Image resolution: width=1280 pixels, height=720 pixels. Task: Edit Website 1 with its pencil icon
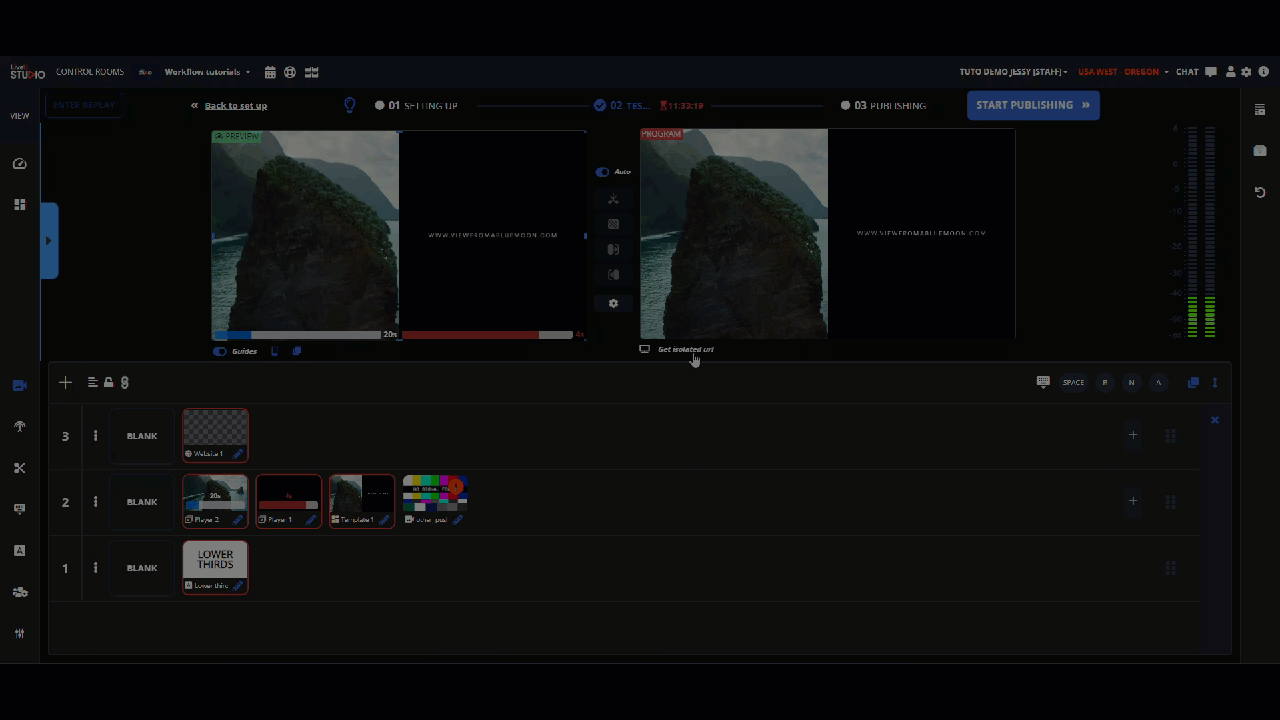(238, 454)
